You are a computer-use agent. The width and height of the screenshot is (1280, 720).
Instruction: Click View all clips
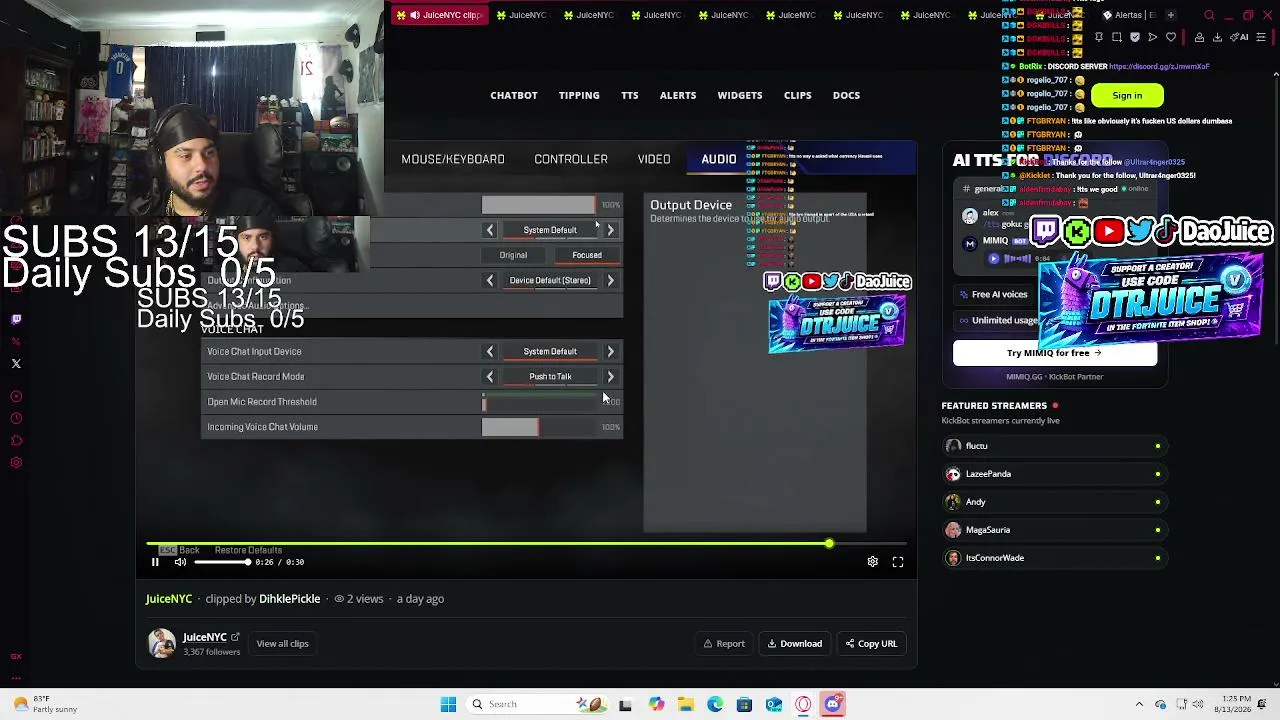282,644
